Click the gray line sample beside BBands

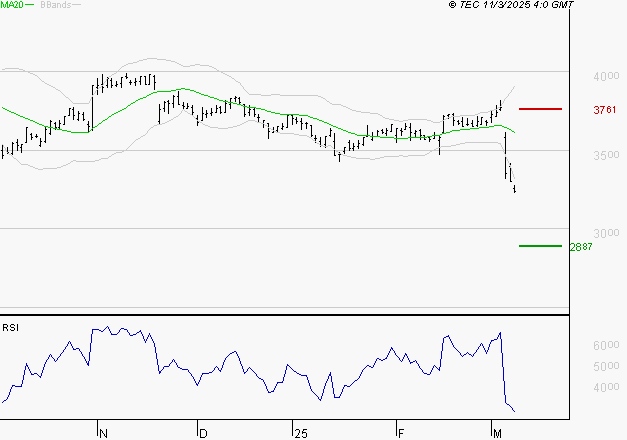pos(75,6)
